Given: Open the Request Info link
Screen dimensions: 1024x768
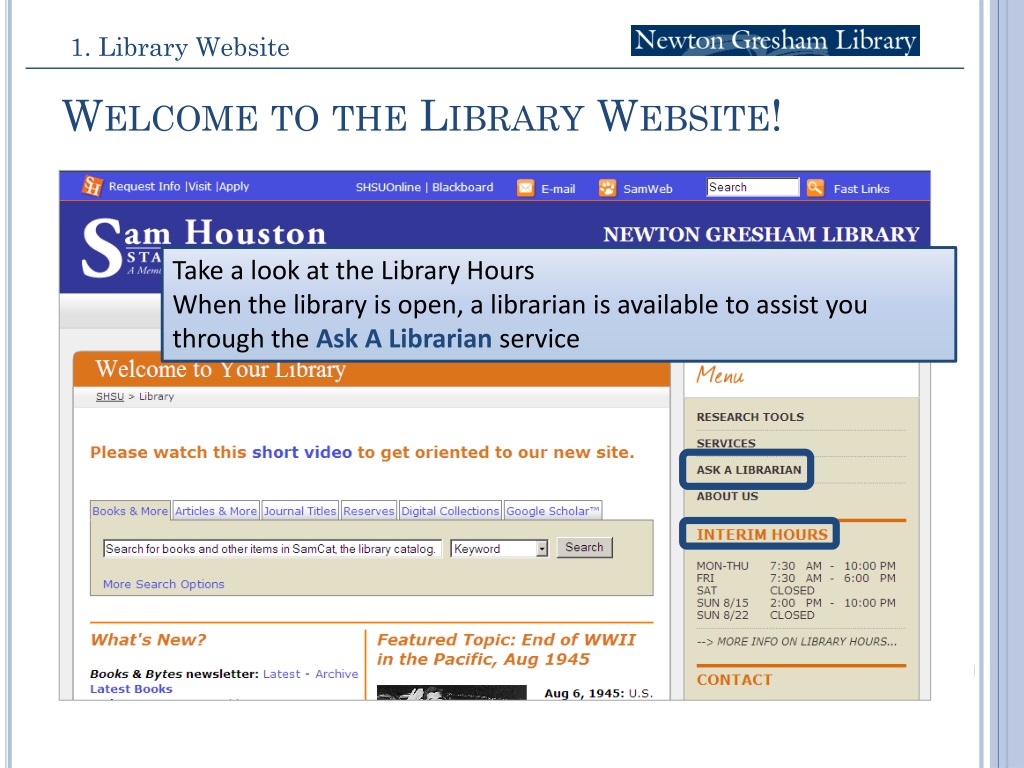Looking at the screenshot, I should (x=144, y=186).
